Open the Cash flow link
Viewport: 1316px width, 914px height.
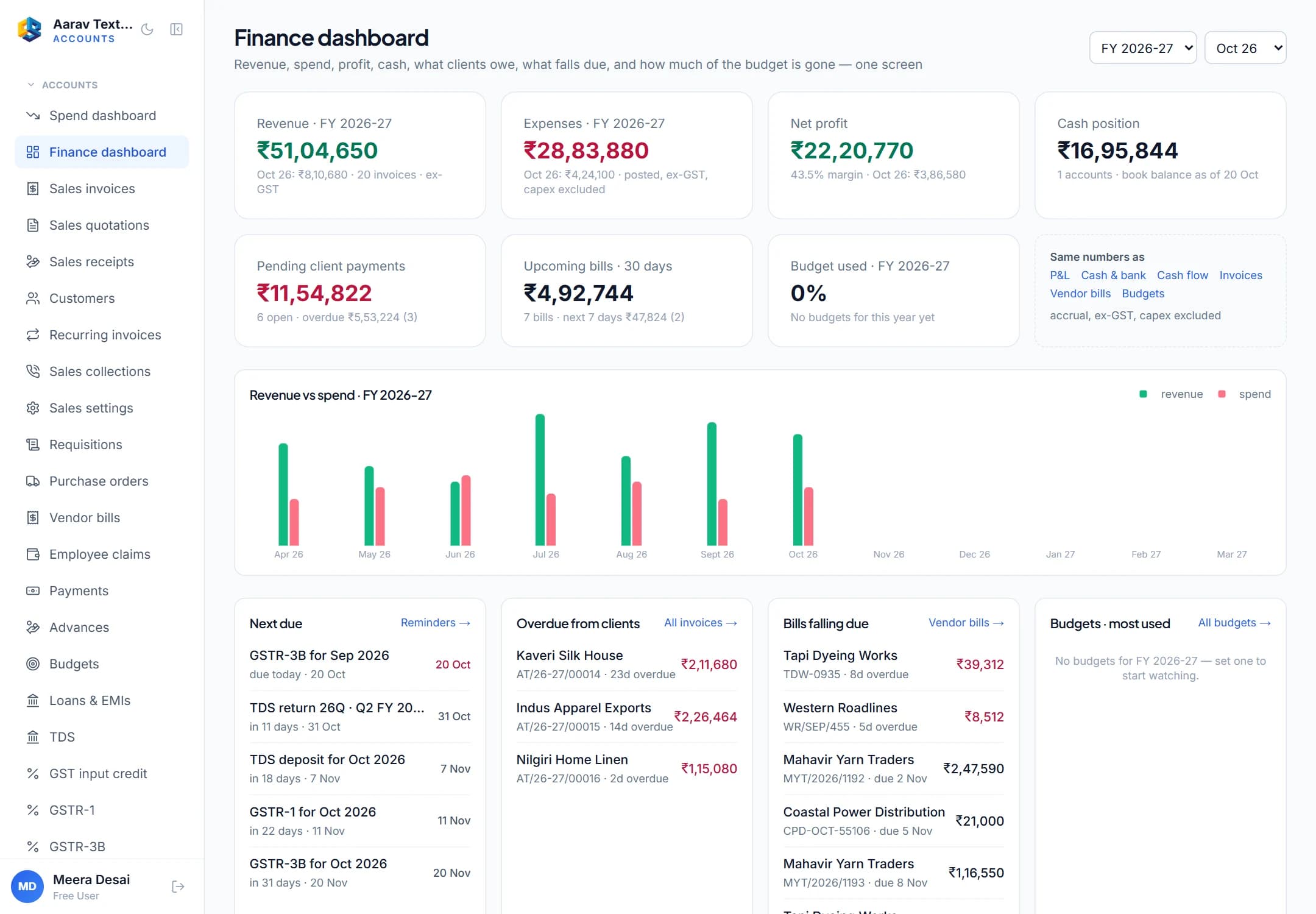click(1182, 275)
